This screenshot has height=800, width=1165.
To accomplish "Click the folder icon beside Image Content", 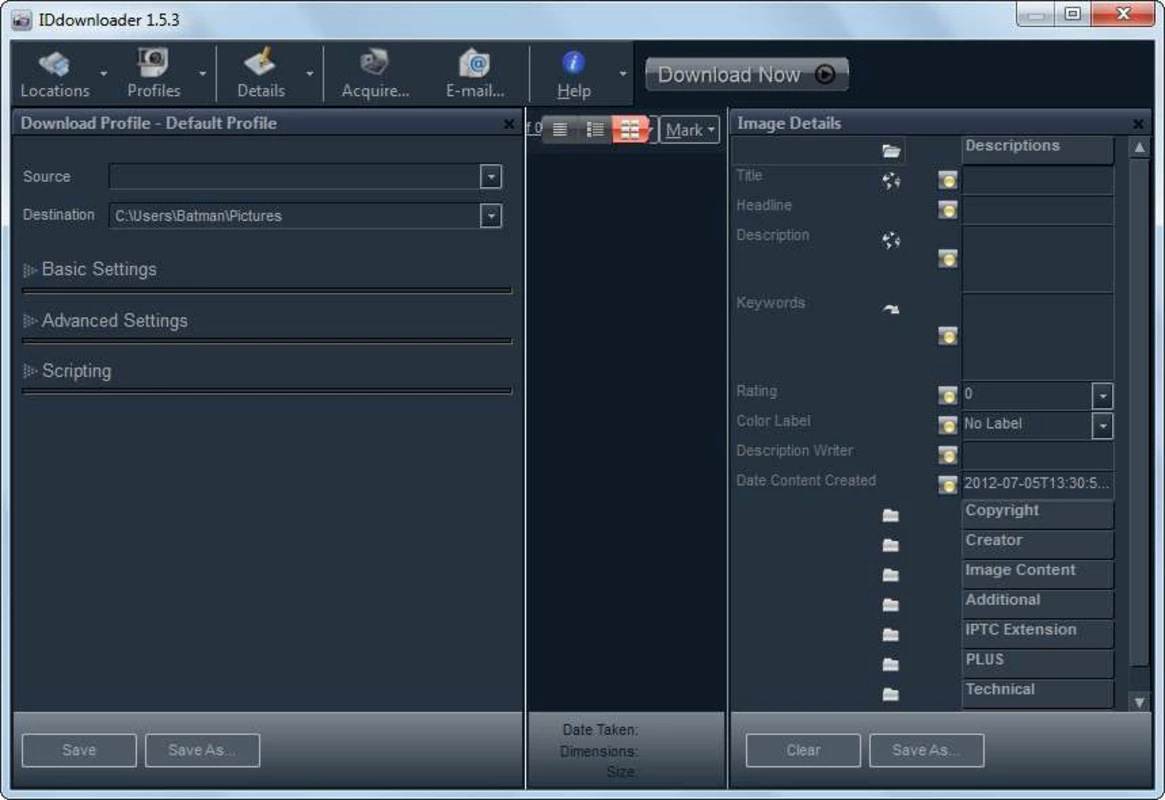I will coord(890,575).
